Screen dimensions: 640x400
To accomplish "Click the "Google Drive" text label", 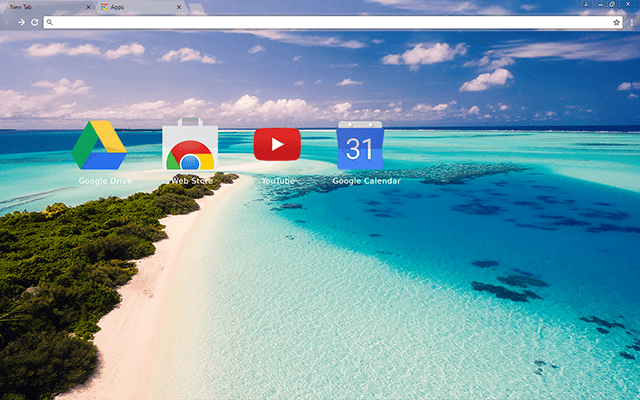I will pos(105,181).
